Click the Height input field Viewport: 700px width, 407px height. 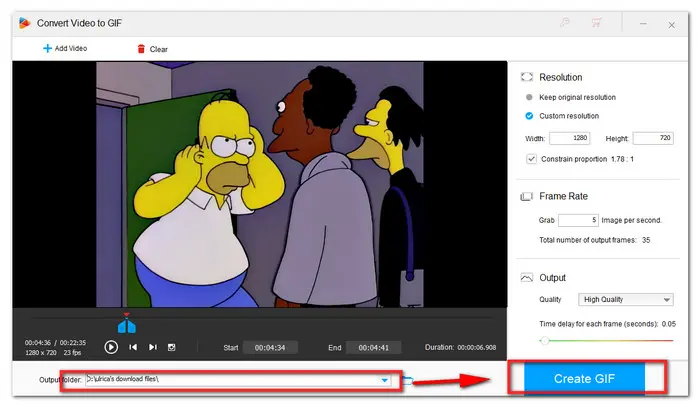pyautogui.click(x=653, y=138)
